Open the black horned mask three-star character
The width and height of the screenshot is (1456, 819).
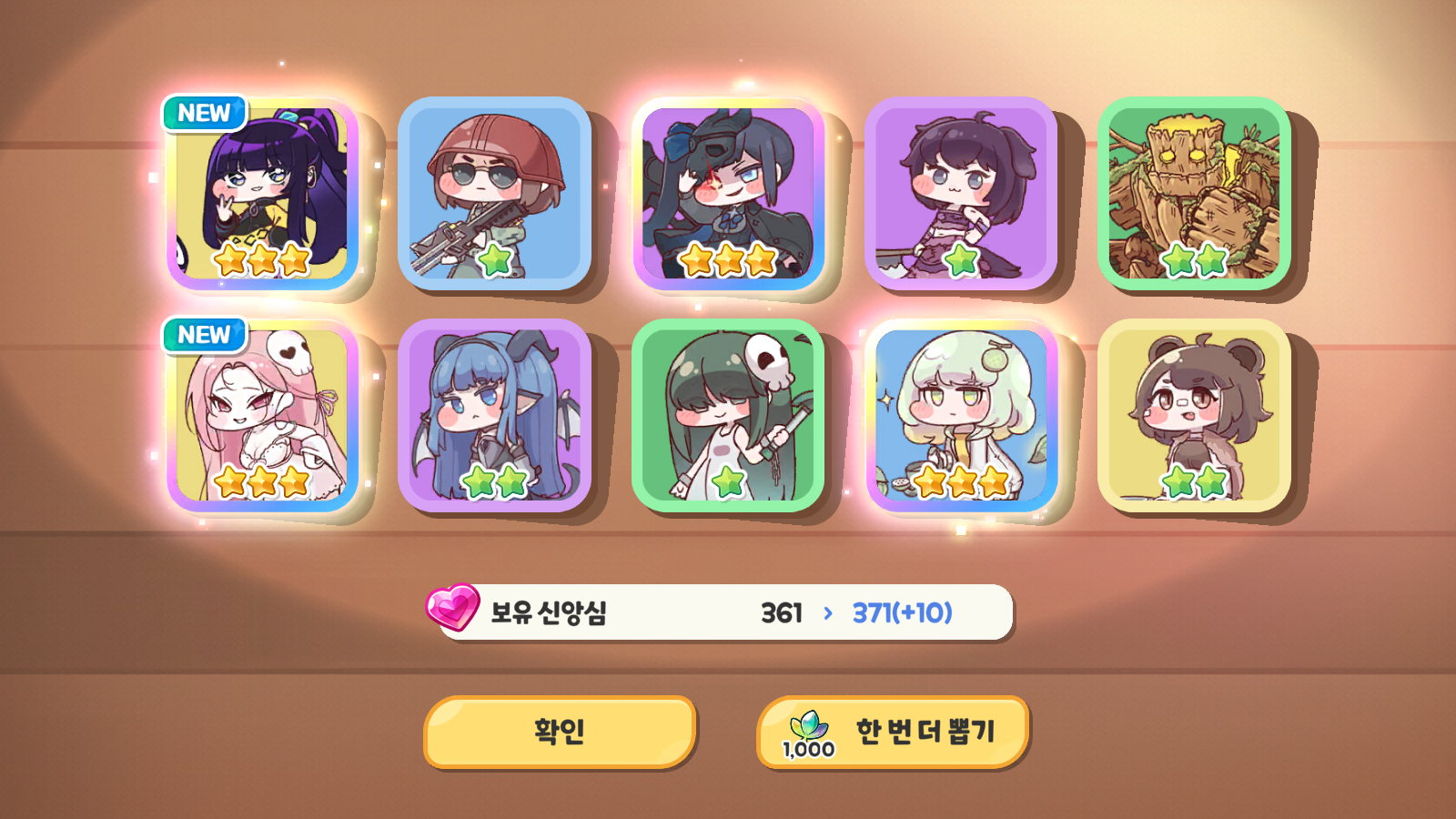(728, 194)
